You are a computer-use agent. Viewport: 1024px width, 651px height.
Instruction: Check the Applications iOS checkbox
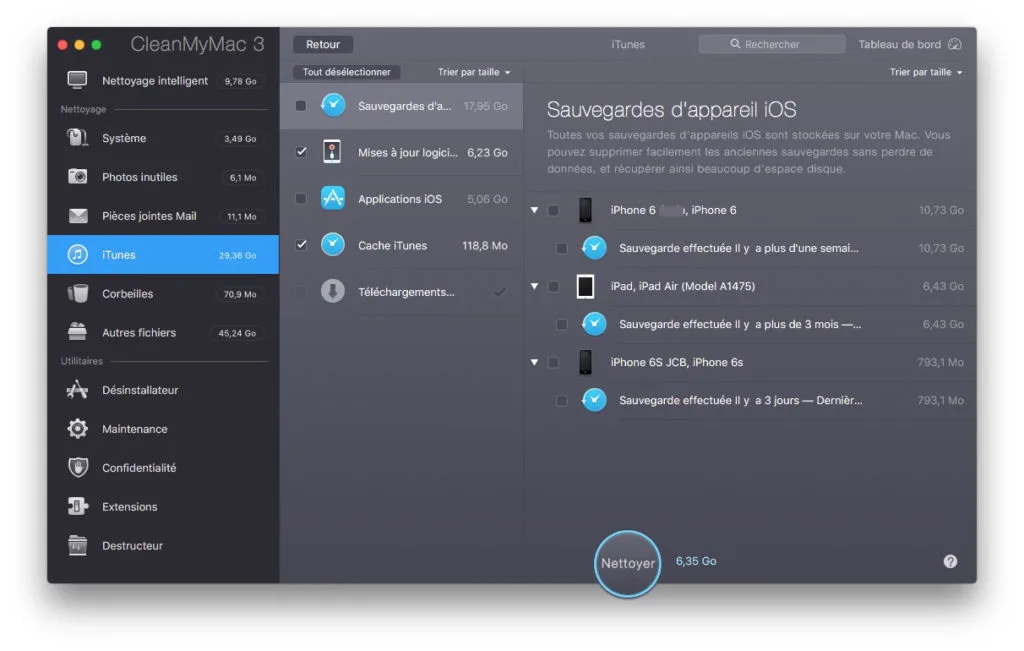point(300,198)
